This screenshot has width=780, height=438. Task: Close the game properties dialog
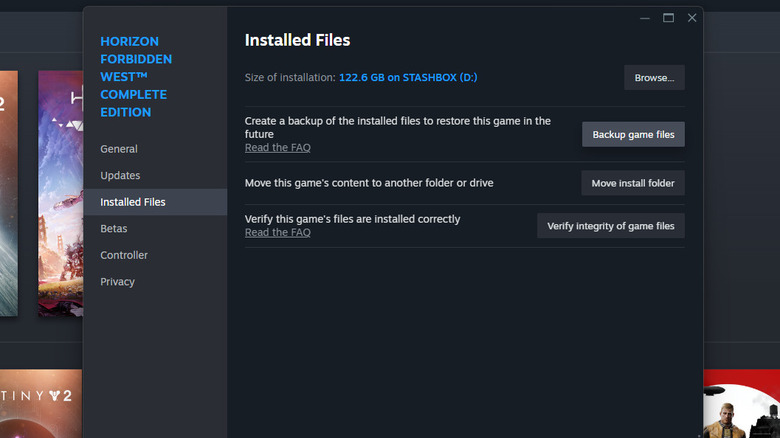(x=691, y=18)
